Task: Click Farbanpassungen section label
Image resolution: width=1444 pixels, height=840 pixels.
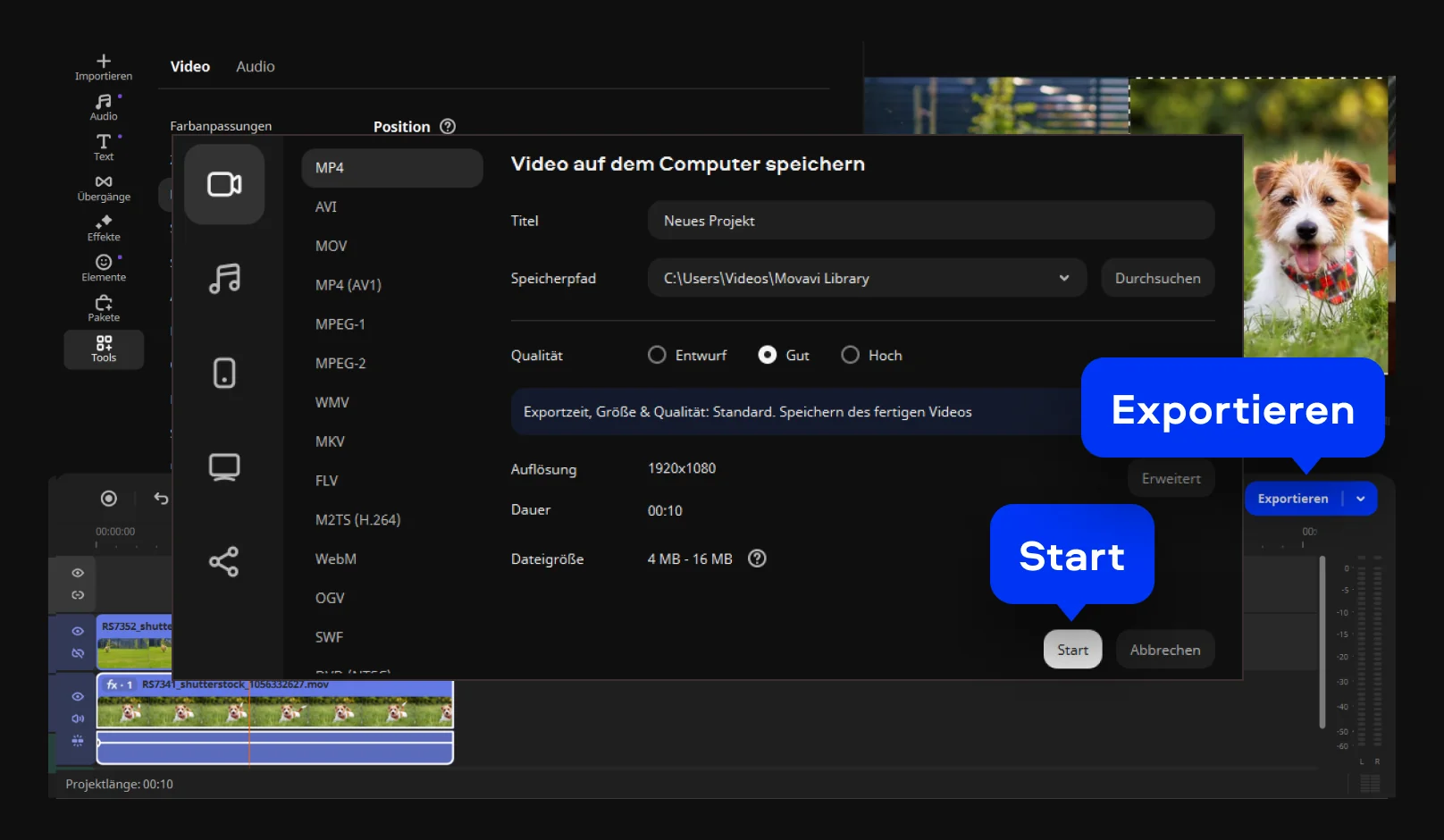Action: tap(221, 126)
